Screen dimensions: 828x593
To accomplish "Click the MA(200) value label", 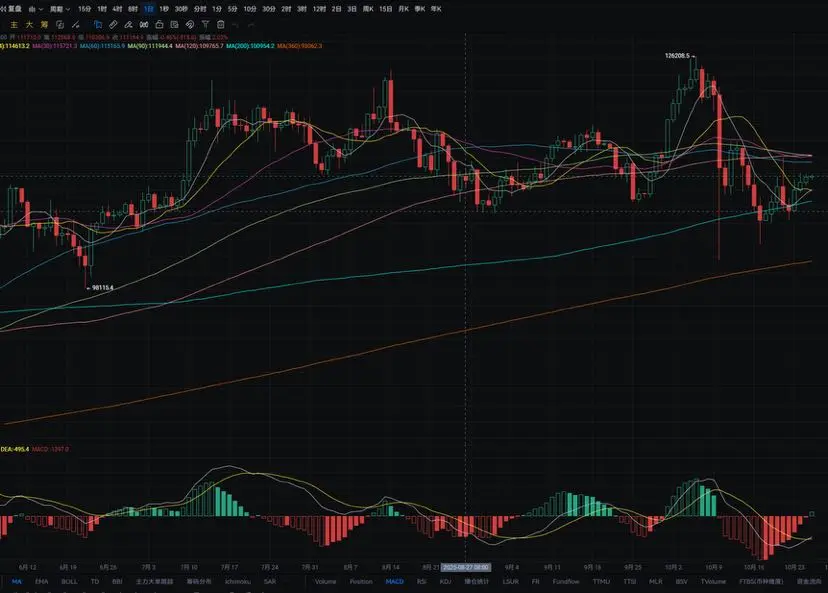I will (250, 46).
